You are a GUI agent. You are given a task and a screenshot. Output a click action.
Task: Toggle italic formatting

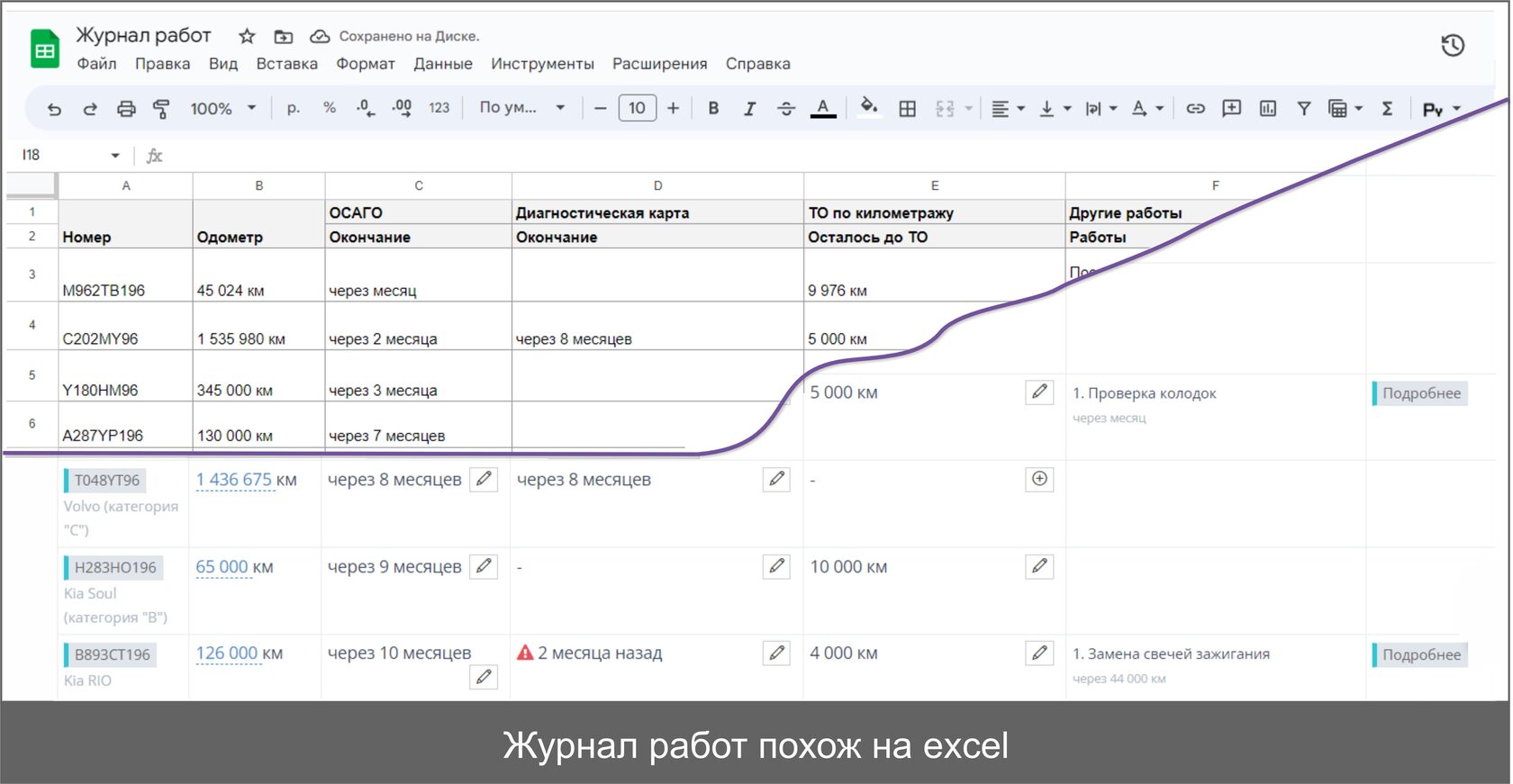point(749,109)
